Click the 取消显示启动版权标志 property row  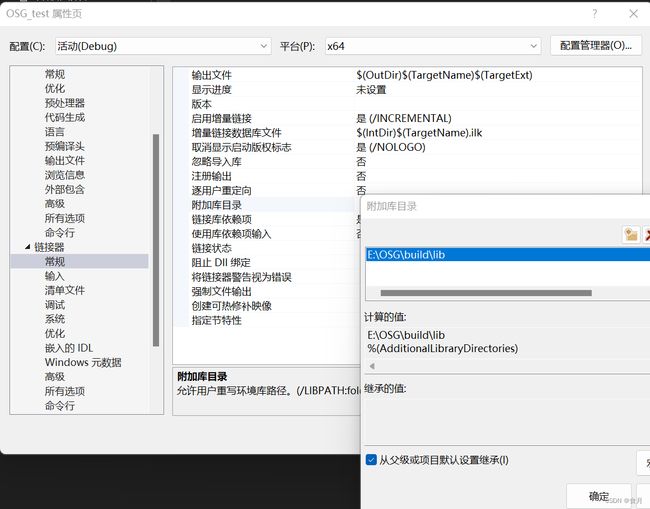pos(415,147)
